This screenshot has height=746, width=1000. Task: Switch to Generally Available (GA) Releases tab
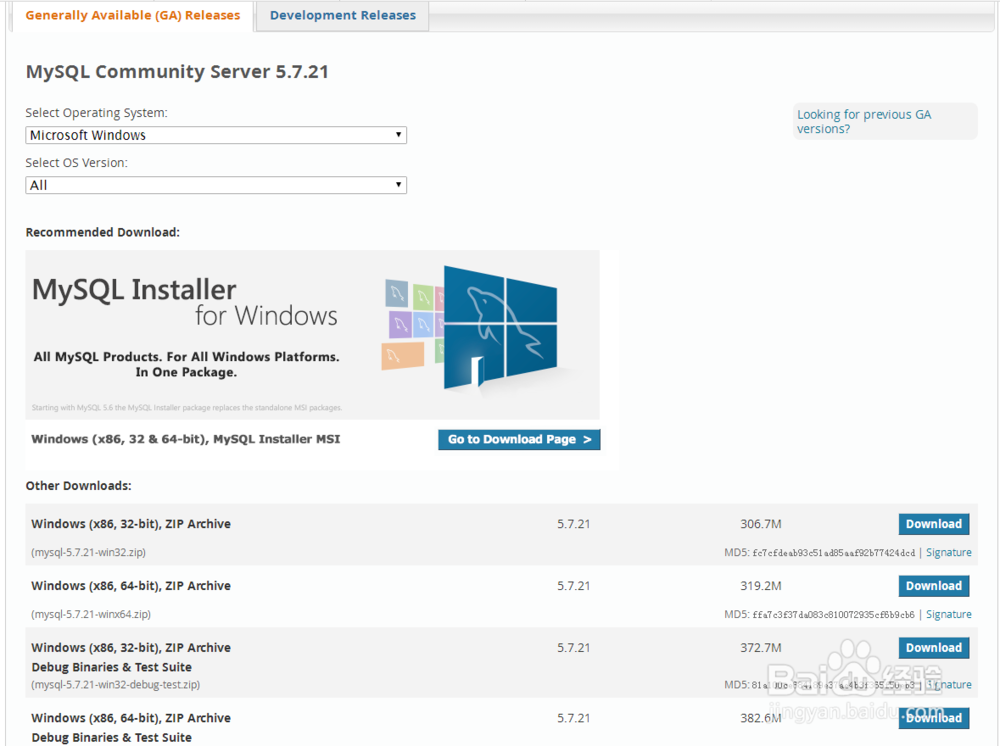coord(133,15)
